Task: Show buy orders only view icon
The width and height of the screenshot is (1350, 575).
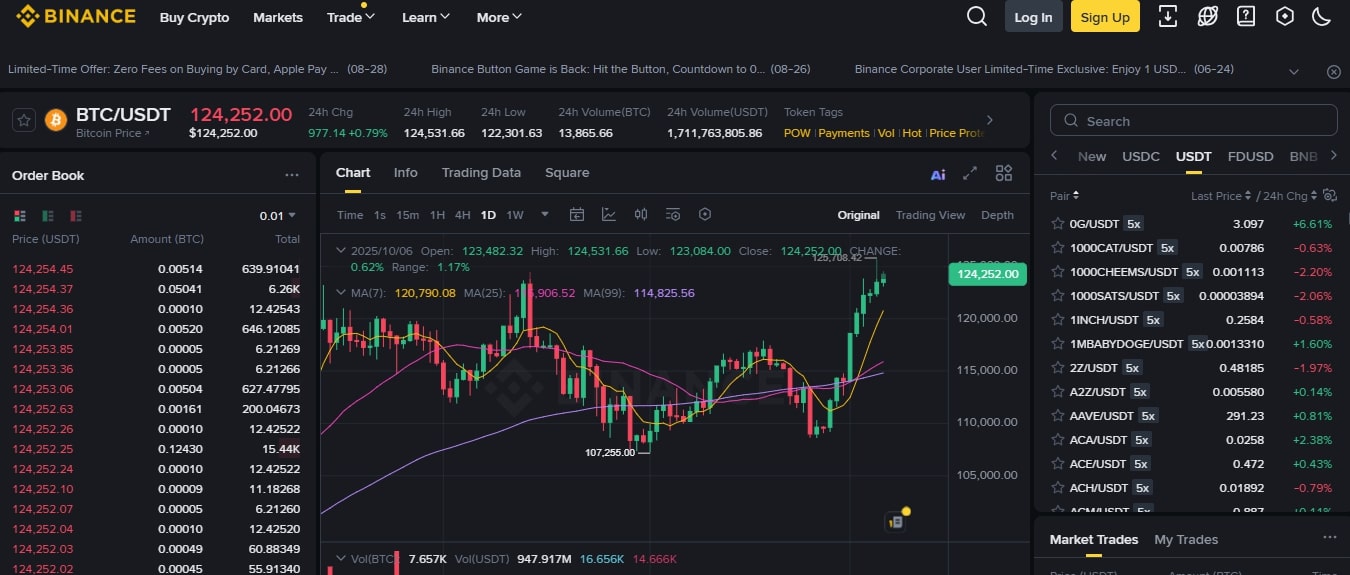Action: point(48,216)
